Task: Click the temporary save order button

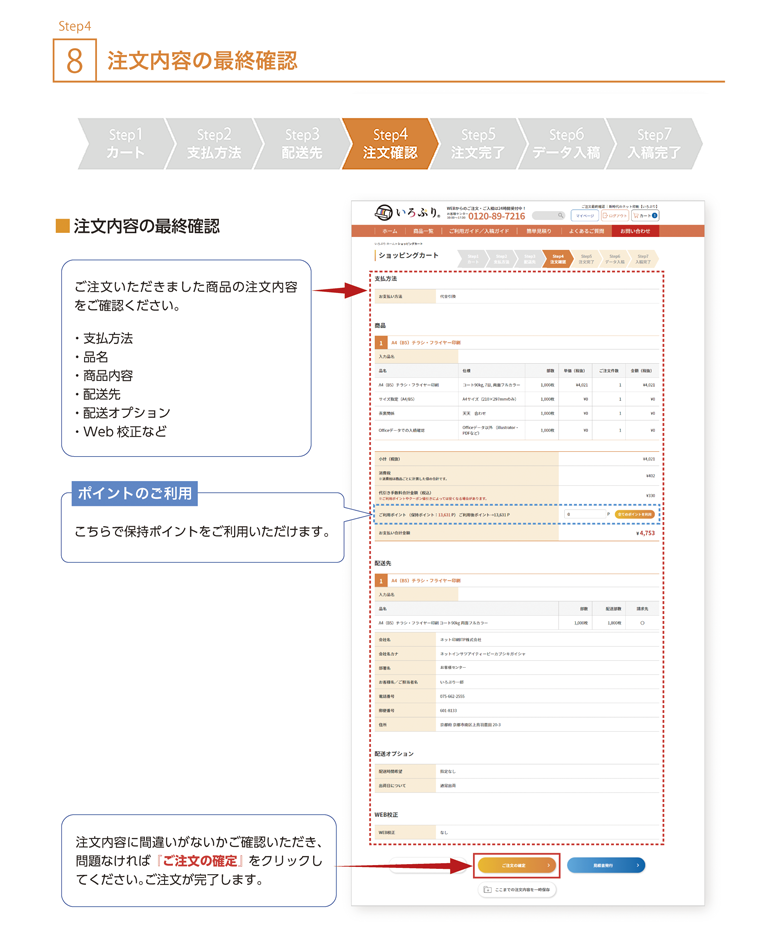Action: coord(517,889)
